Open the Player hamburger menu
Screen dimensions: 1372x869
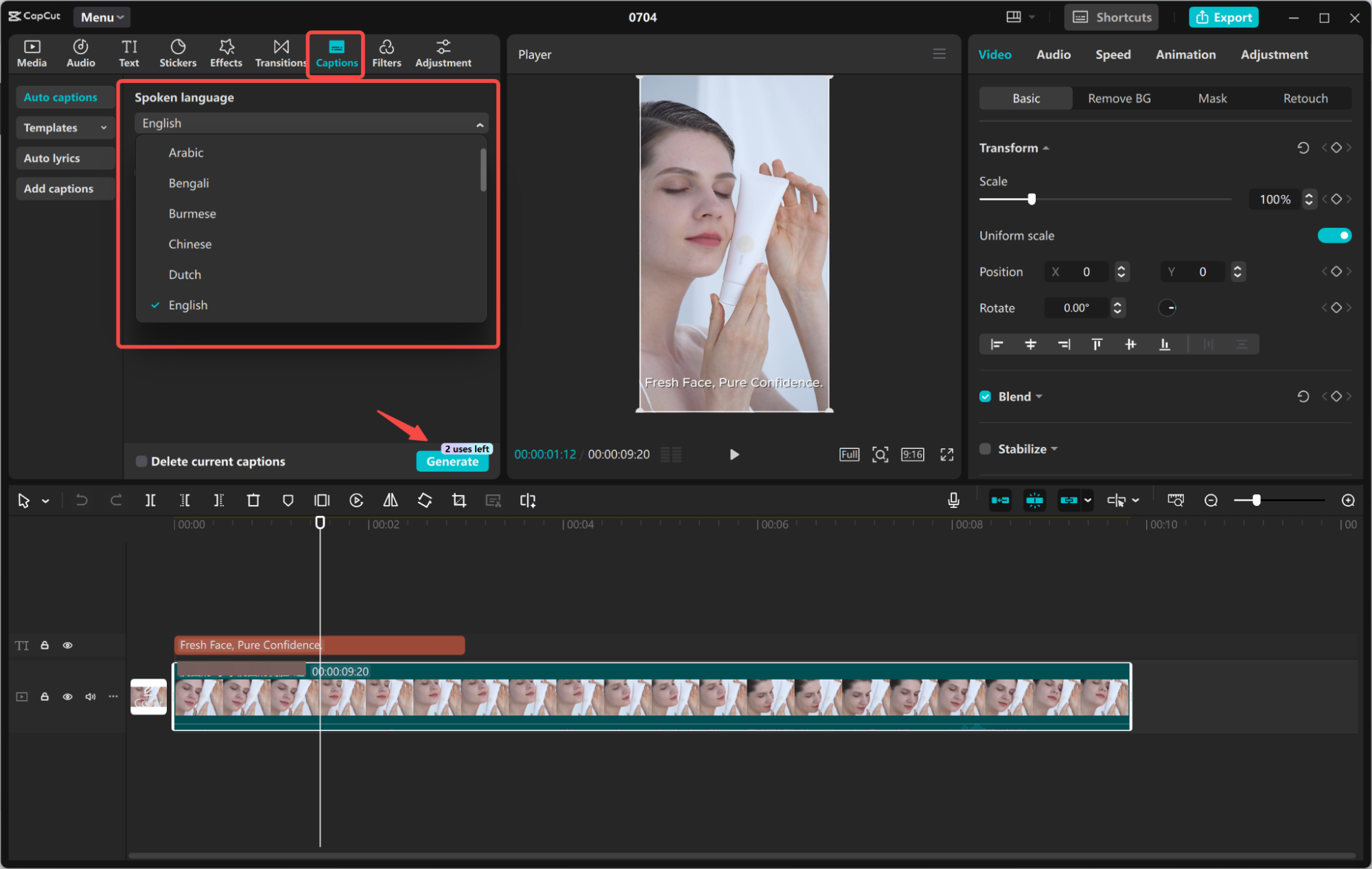tap(939, 54)
